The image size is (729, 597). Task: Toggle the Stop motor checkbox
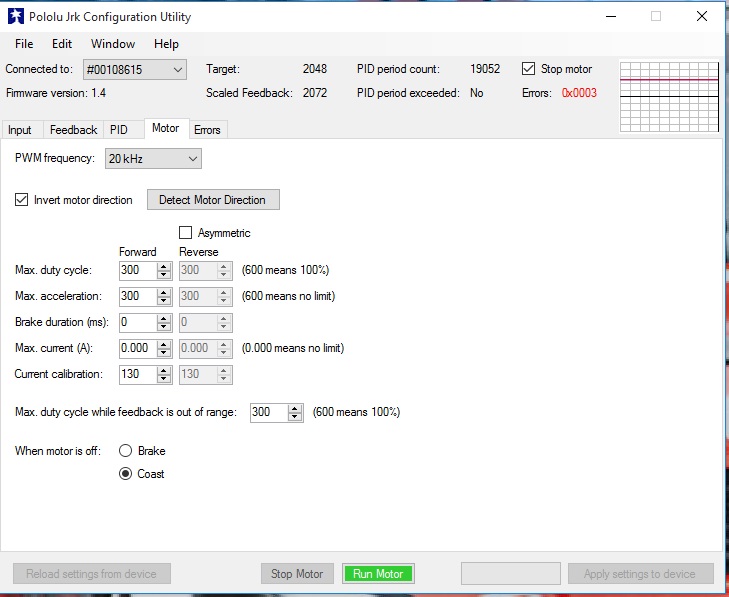528,69
